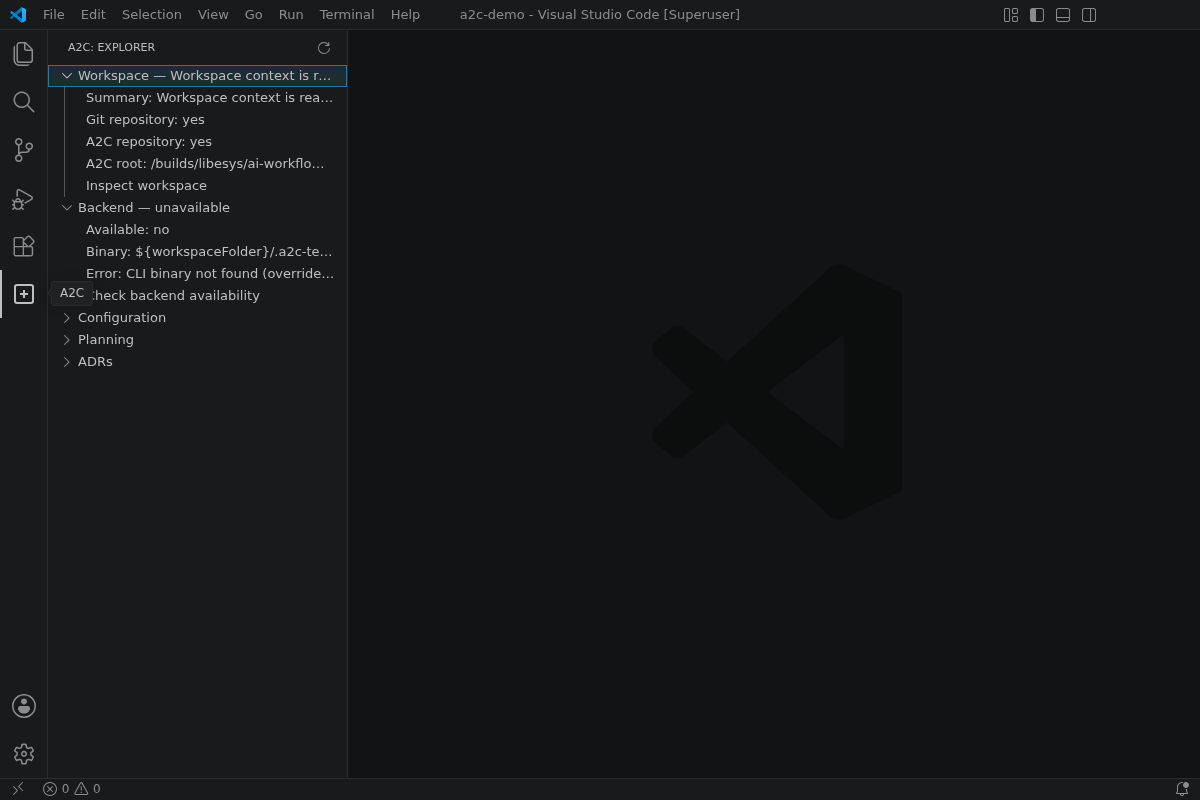Click the A2C: EXPLORER panel title
The image size is (1200, 800).
[x=111, y=48]
